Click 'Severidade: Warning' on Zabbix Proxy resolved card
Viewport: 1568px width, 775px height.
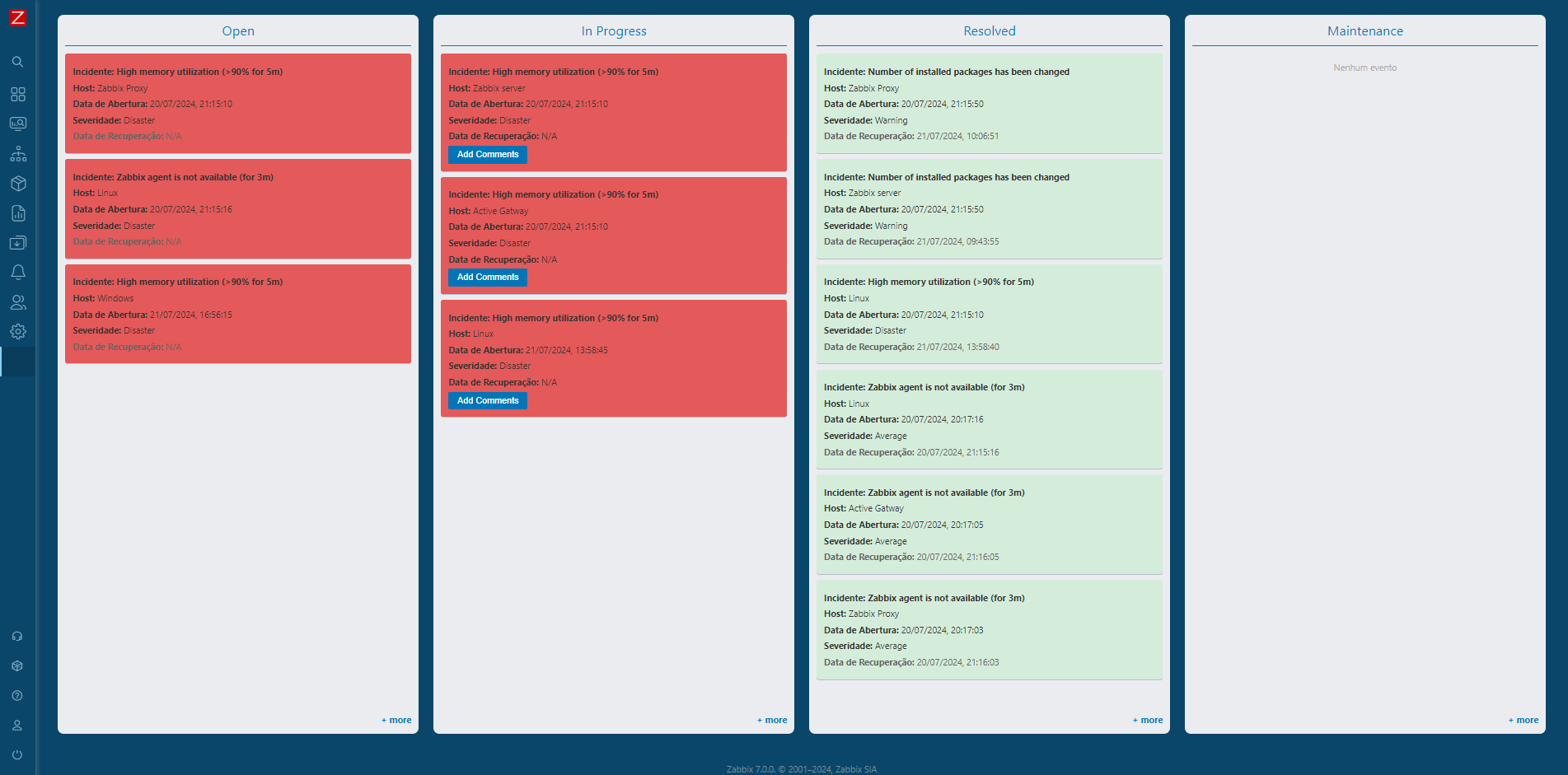pos(866,121)
